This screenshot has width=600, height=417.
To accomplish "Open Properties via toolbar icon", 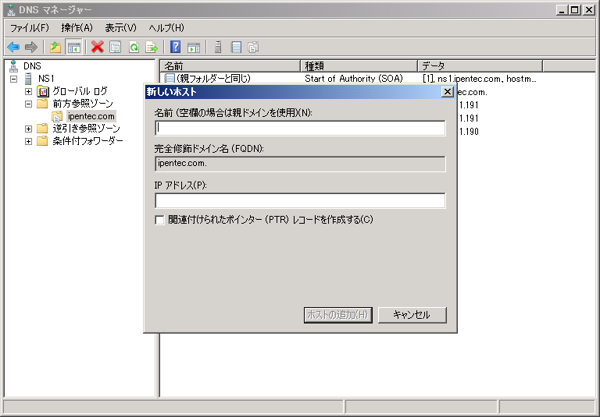I will (115, 47).
